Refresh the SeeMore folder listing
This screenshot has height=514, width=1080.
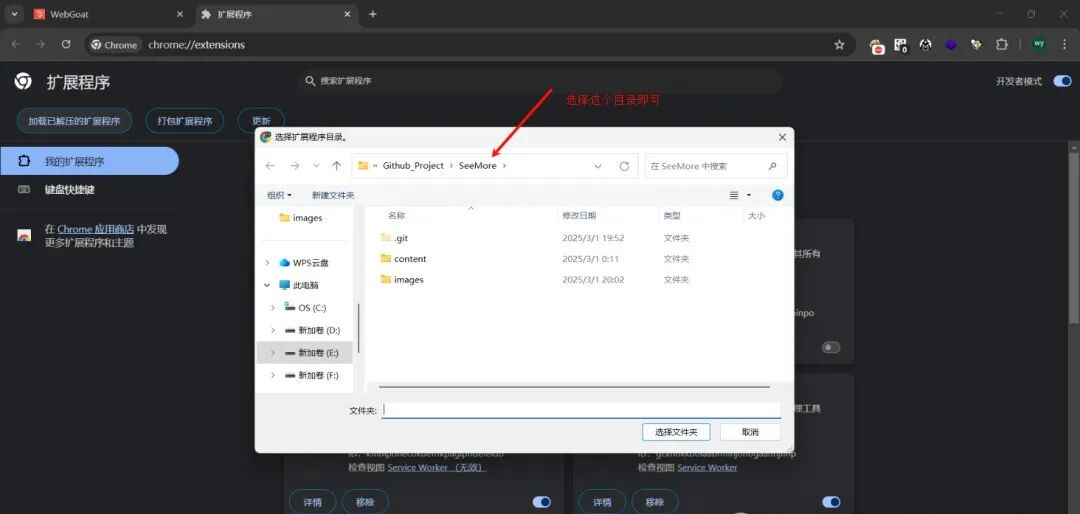click(x=624, y=166)
